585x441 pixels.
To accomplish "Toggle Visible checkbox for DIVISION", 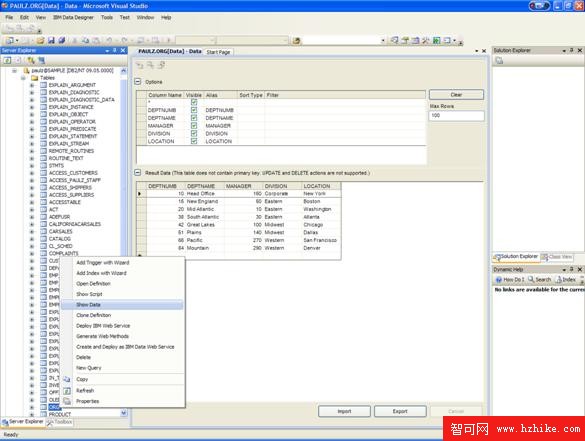I will click(x=194, y=134).
